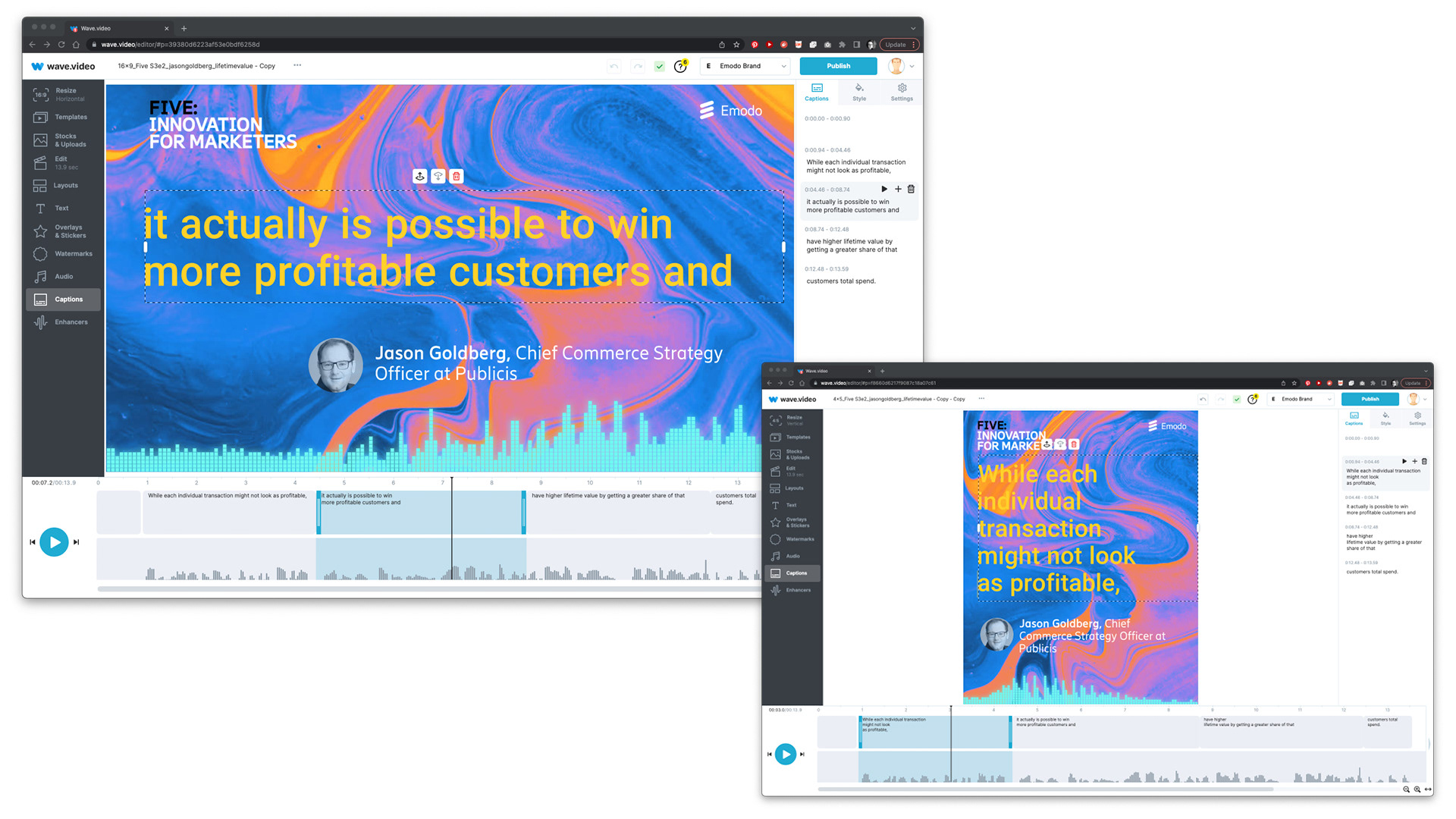Fit timeline width in small window
This screenshot has width=1456, height=819.
[1428, 789]
